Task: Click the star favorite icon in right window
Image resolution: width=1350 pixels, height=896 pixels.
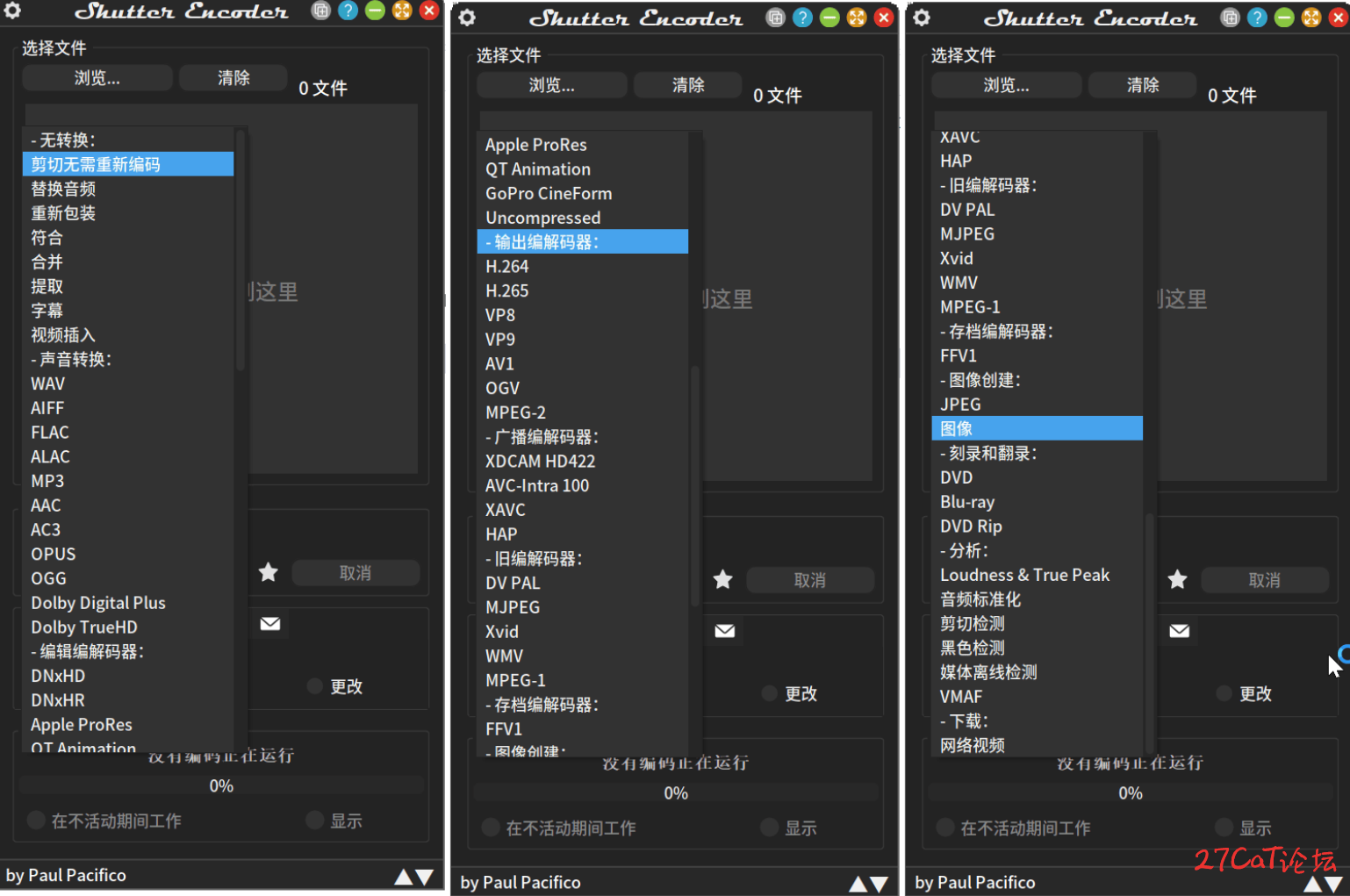Action: [x=1178, y=580]
